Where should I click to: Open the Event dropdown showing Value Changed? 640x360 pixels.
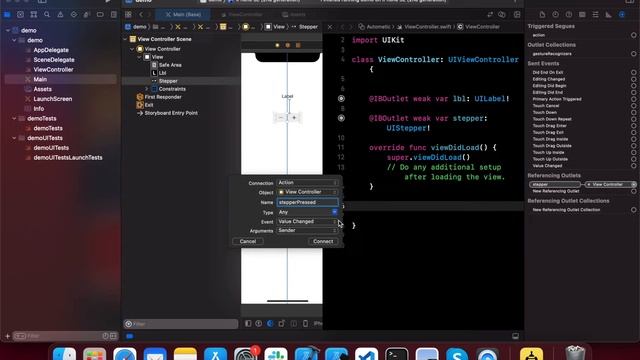click(307, 222)
